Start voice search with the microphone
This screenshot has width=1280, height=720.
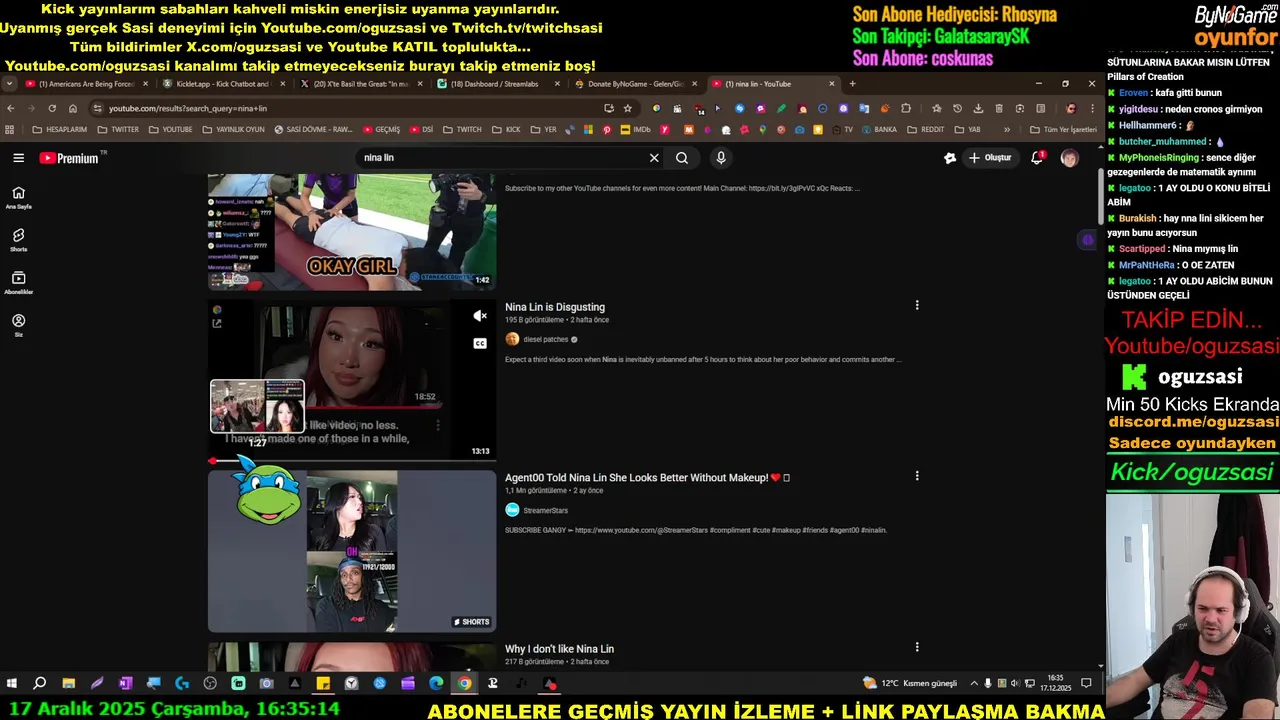(x=720, y=158)
